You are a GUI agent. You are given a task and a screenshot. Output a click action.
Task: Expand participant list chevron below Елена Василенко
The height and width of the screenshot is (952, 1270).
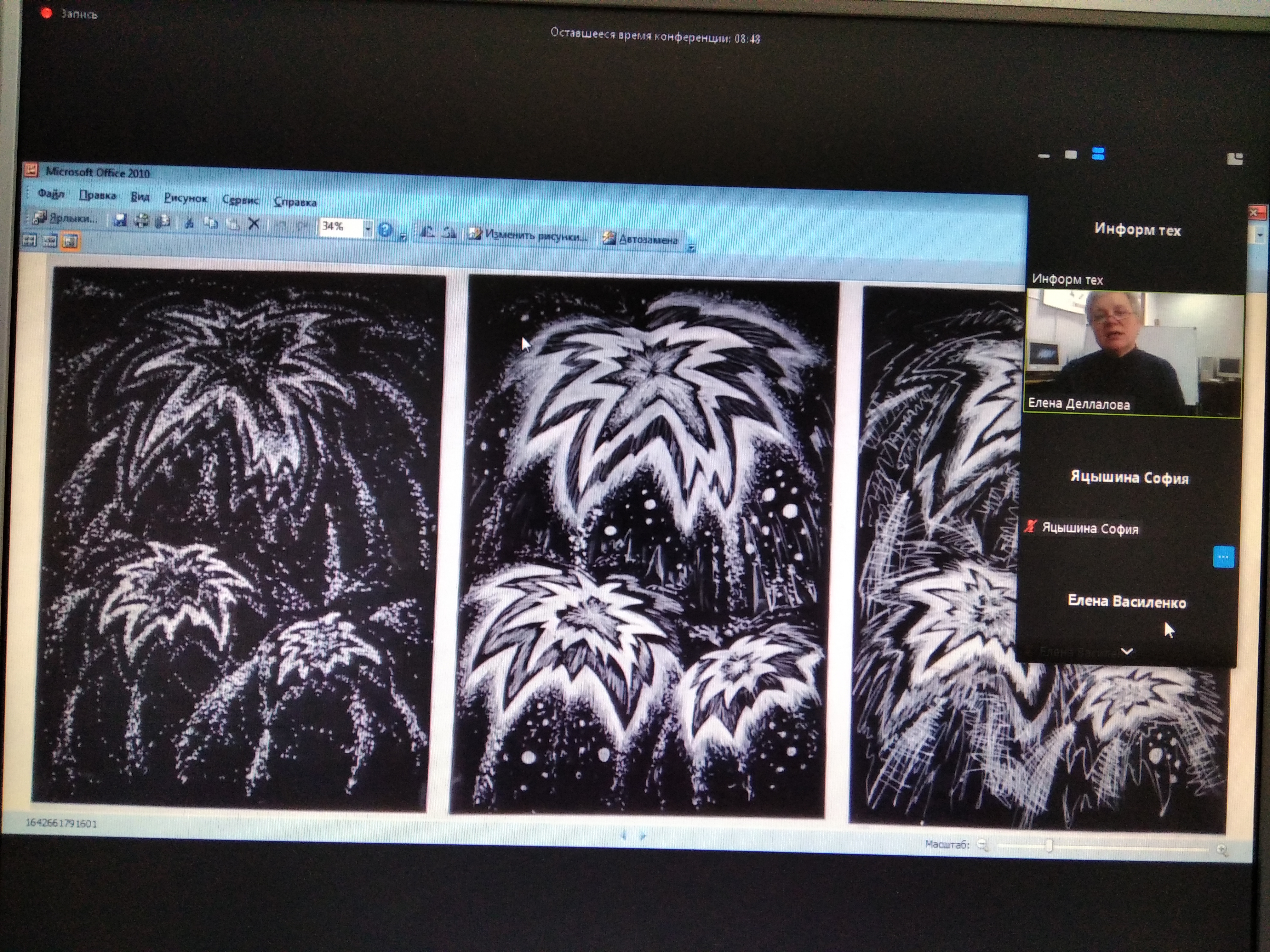pos(1126,651)
